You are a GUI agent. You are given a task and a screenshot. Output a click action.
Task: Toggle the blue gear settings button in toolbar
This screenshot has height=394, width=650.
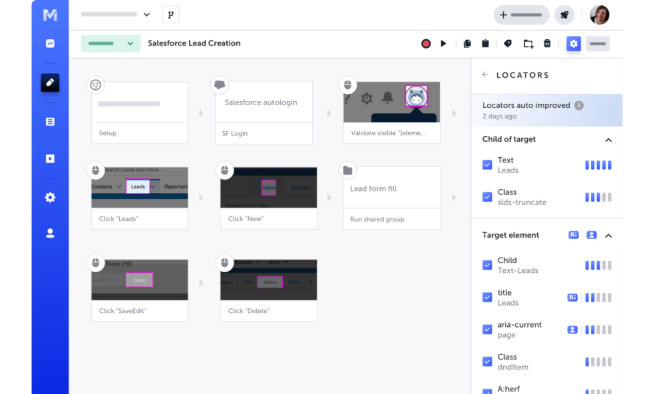tap(574, 44)
